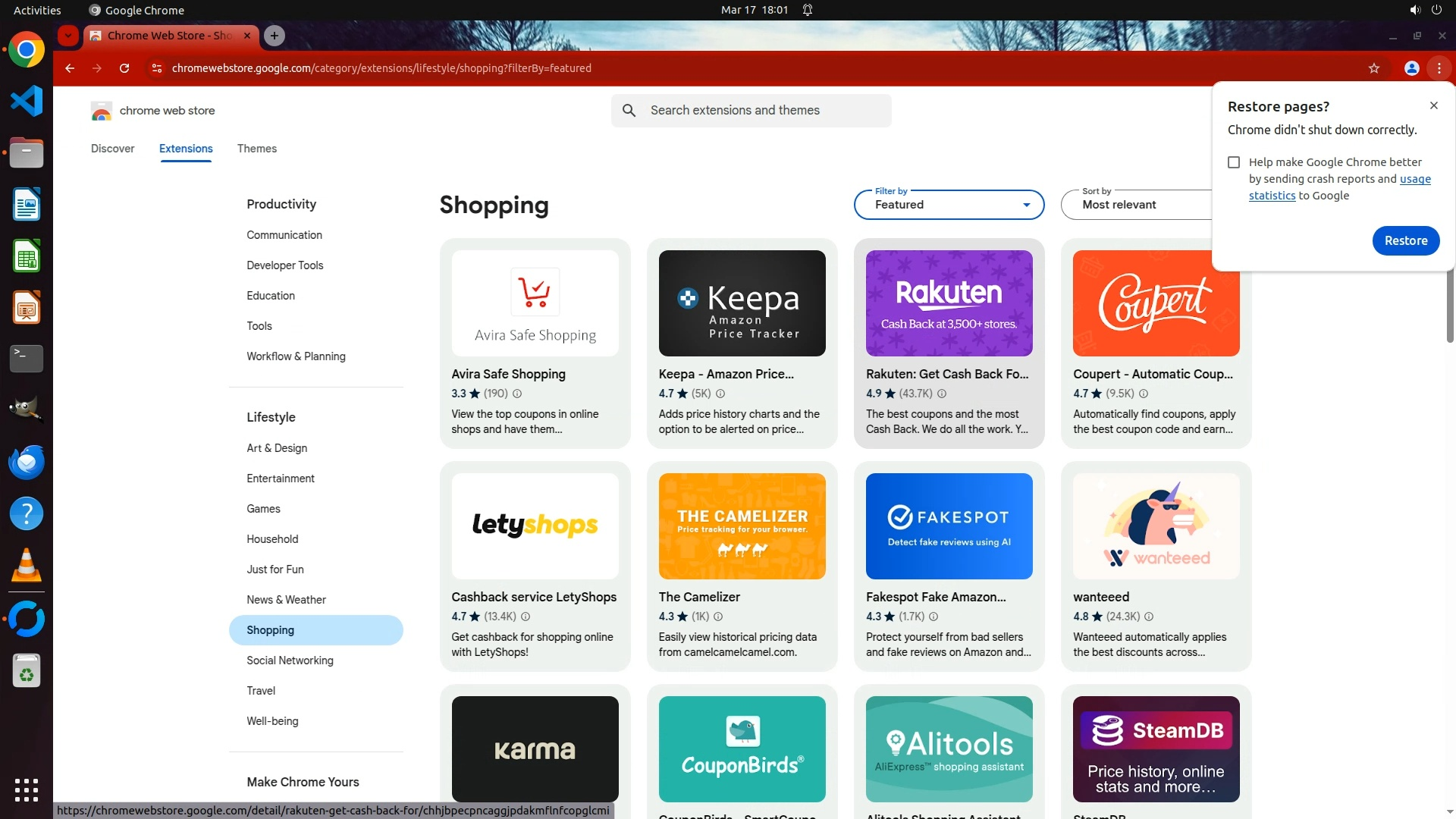Switch to the Themes tab
This screenshot has width=1456, height=819.
[x=256, y=149]
